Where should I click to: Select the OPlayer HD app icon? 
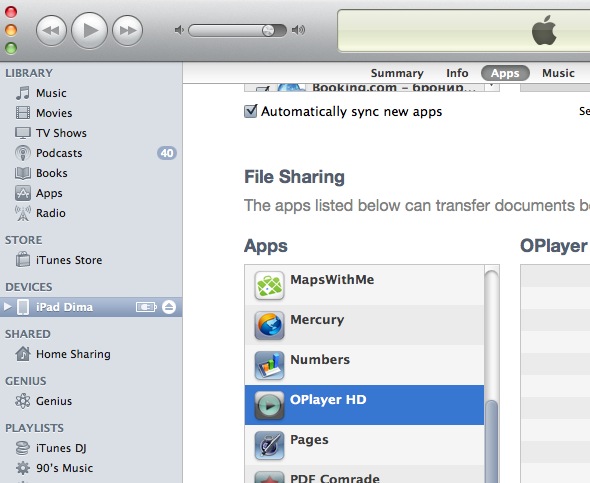(269, 405)
